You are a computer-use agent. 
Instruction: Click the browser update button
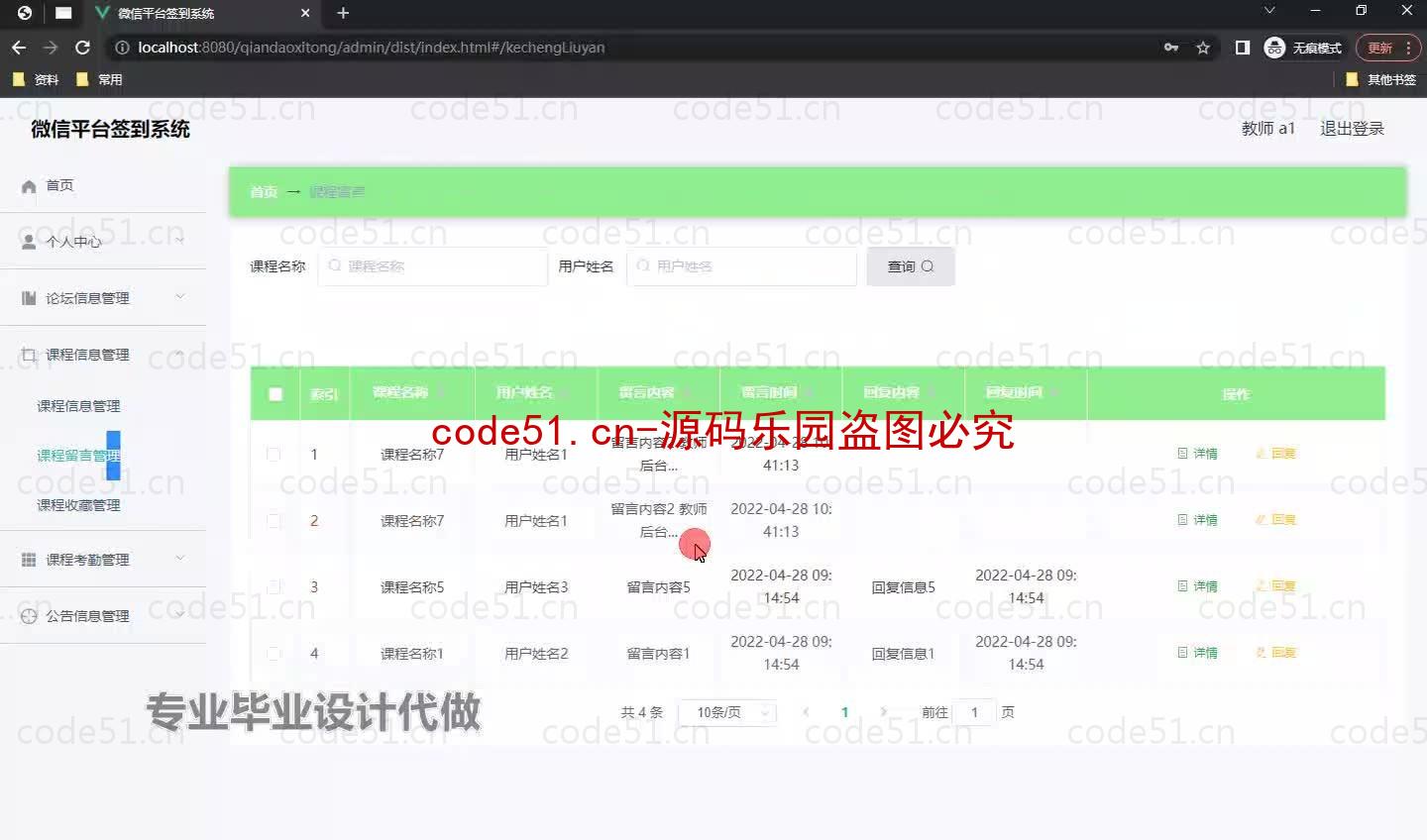(1387, 48)
